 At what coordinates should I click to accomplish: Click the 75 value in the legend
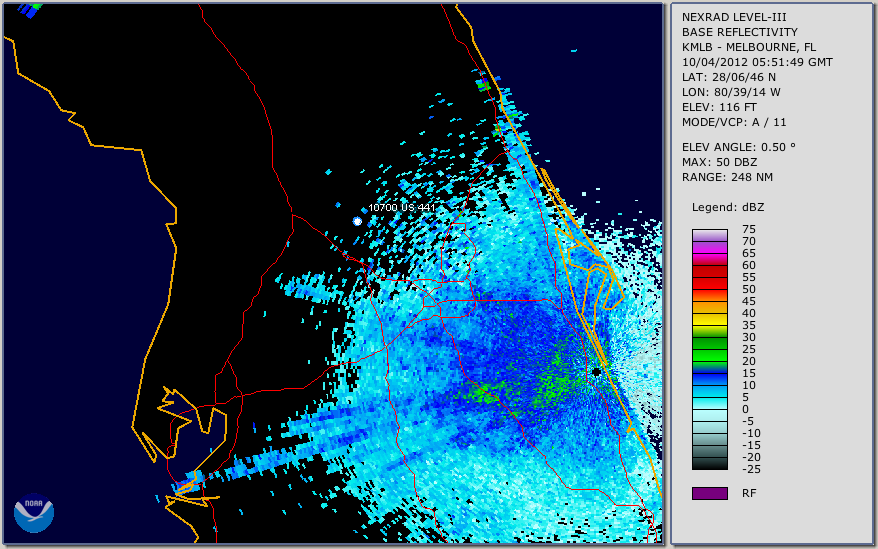[x=749, y=229]
